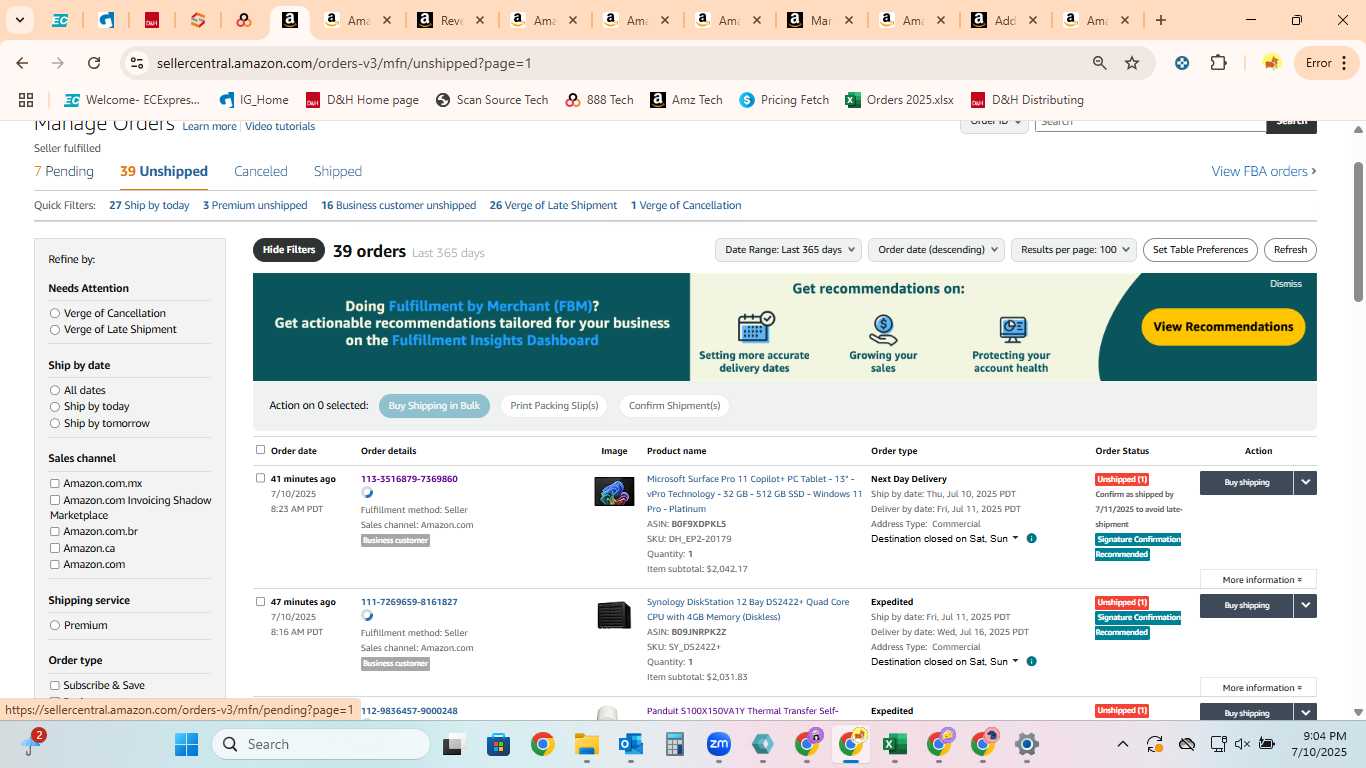Screen dimensions: 1366x768
Task: Apply 27 Ship by today quick filter
Action: (x=149, y=205)
